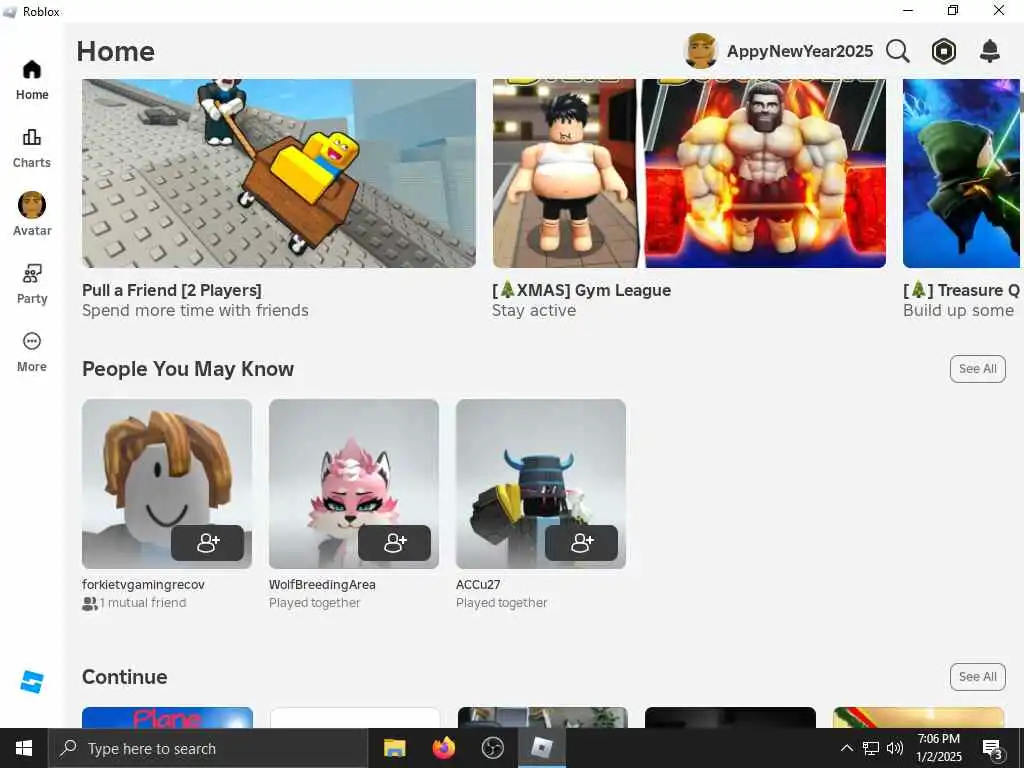Click the AppyNewYear2025 profile avatar picture
The image size is (1024, 768).
(701, 51)
